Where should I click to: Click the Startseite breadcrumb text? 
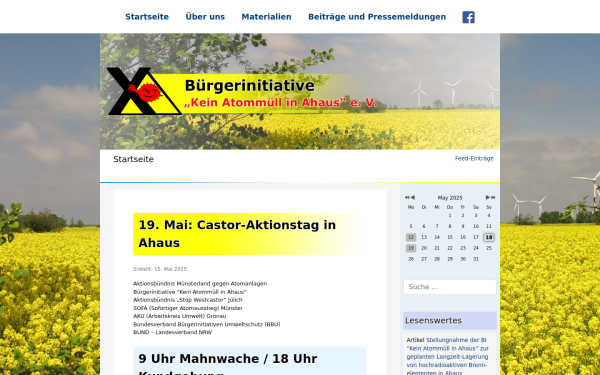(x=134, y=159)
